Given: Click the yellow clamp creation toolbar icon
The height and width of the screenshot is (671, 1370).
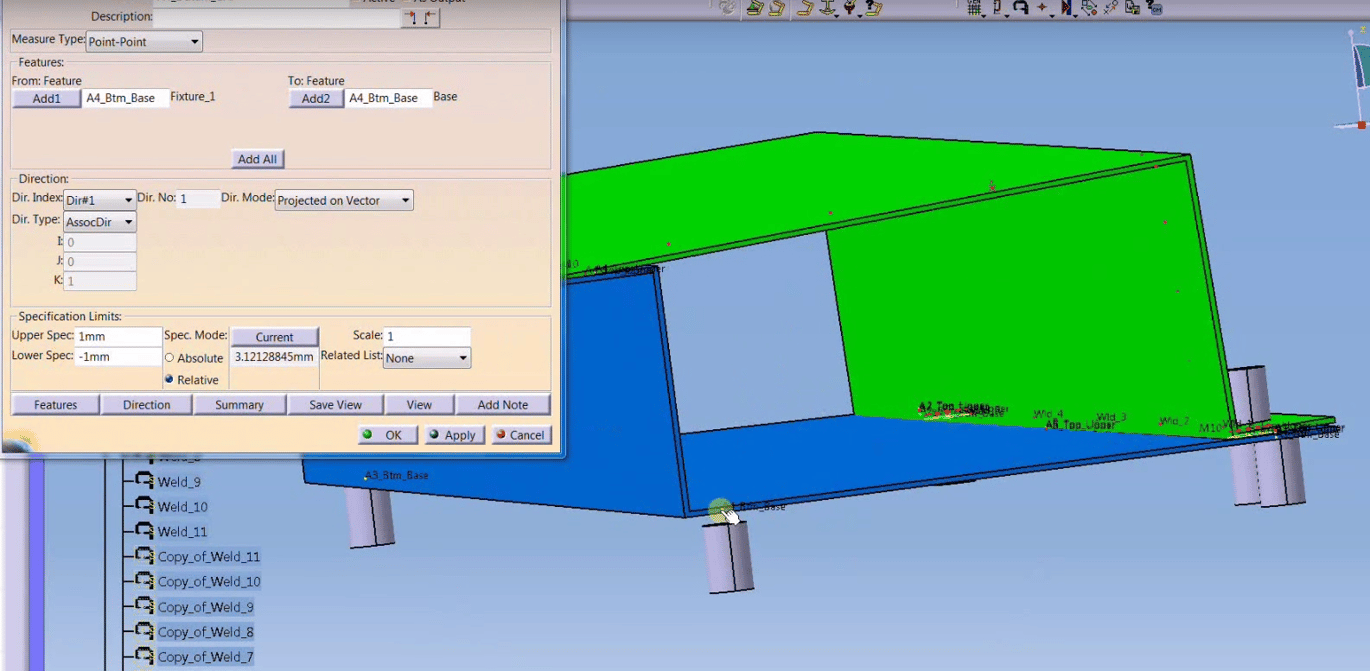Looking at the screenshot, I should (x=805, y=8).
